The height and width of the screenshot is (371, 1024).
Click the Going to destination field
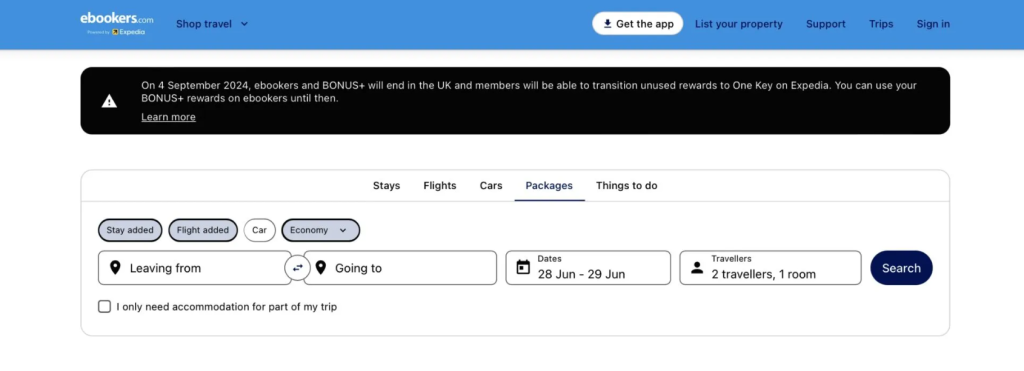tap(400, 268)
